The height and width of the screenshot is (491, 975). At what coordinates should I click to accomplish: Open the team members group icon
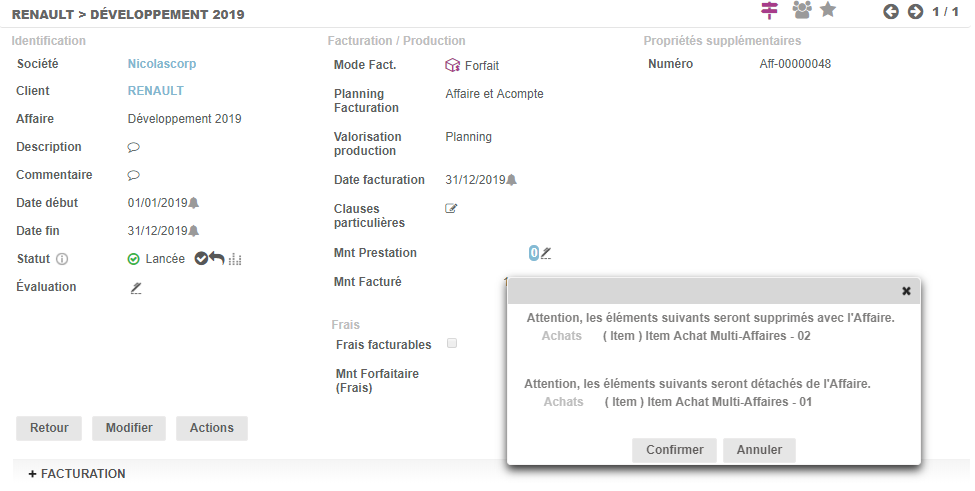click(801, 10)
